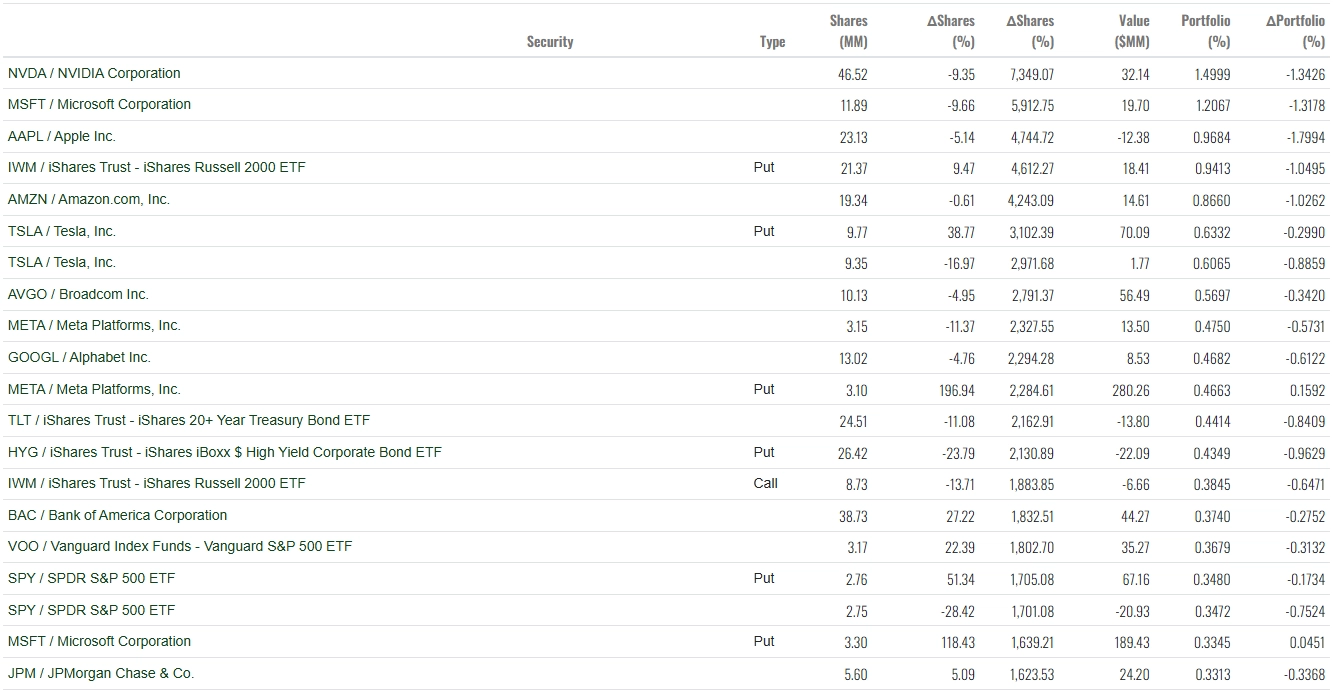
Task: Select TLT portfolio change -0.8409
Action: [1305, 421]
